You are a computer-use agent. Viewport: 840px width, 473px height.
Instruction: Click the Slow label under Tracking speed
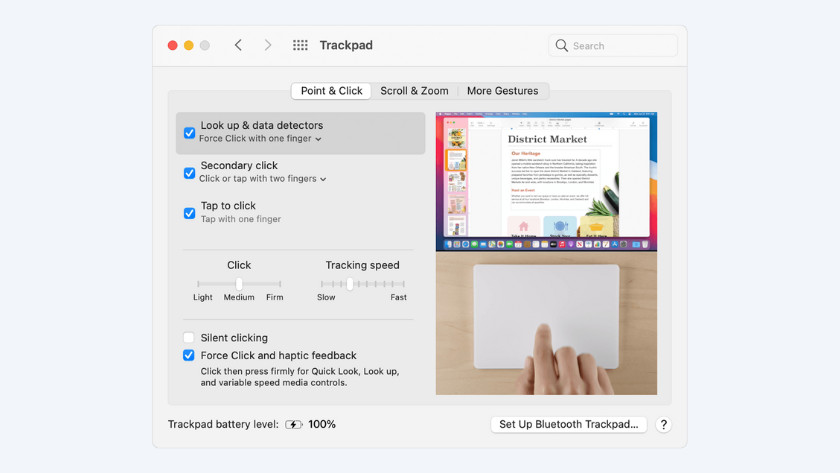326,297
